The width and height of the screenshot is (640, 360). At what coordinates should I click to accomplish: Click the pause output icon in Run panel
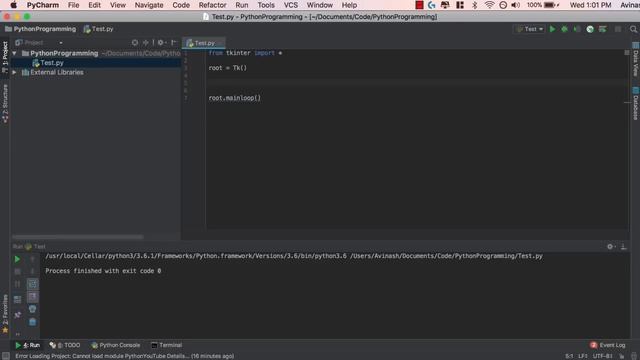point(17,284)
